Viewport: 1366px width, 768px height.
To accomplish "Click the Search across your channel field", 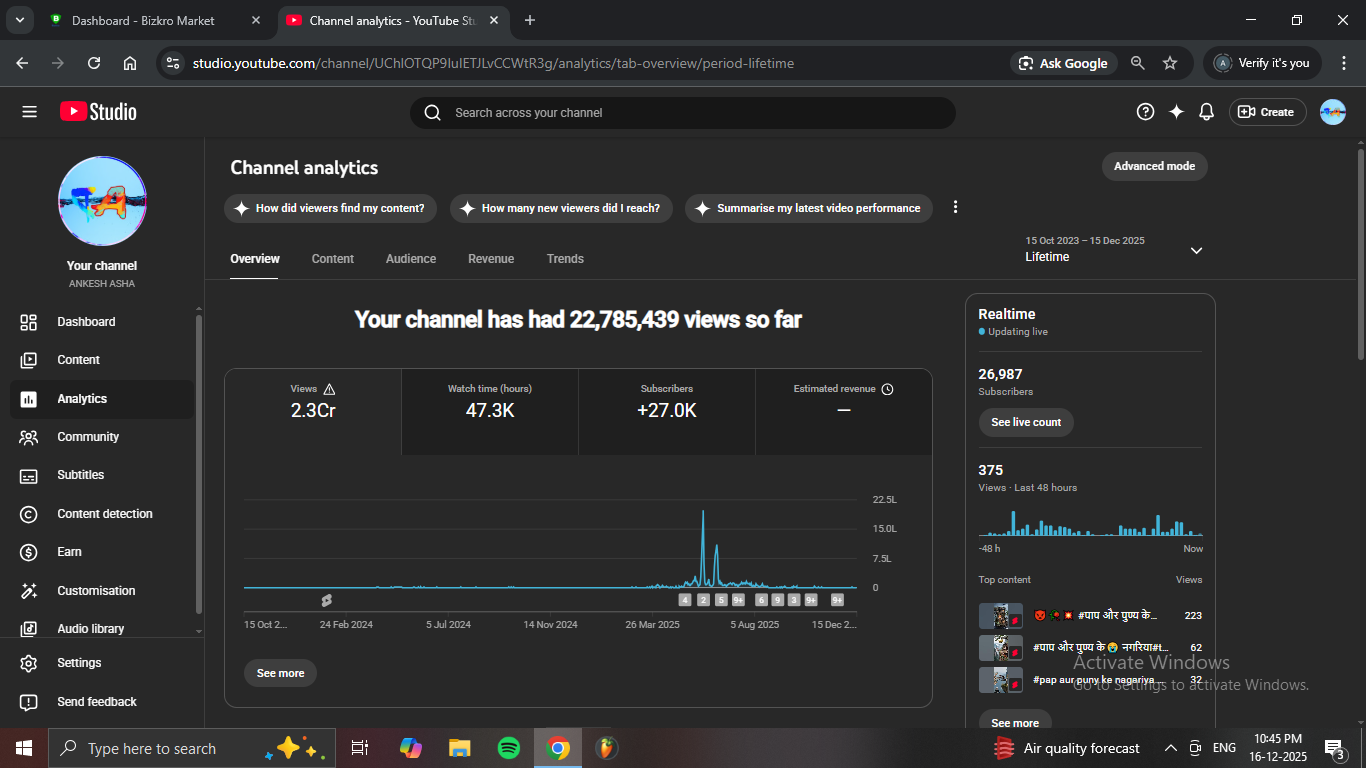I will tap(690, 113).
